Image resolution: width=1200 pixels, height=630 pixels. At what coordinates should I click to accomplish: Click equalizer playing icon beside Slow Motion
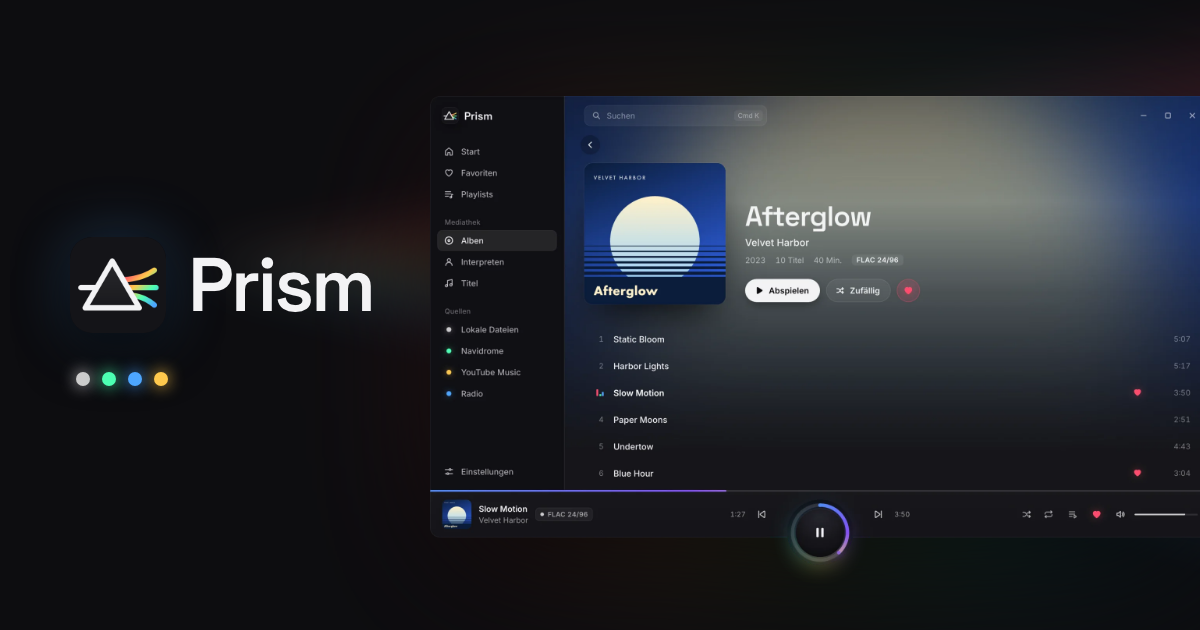(600, 393)
